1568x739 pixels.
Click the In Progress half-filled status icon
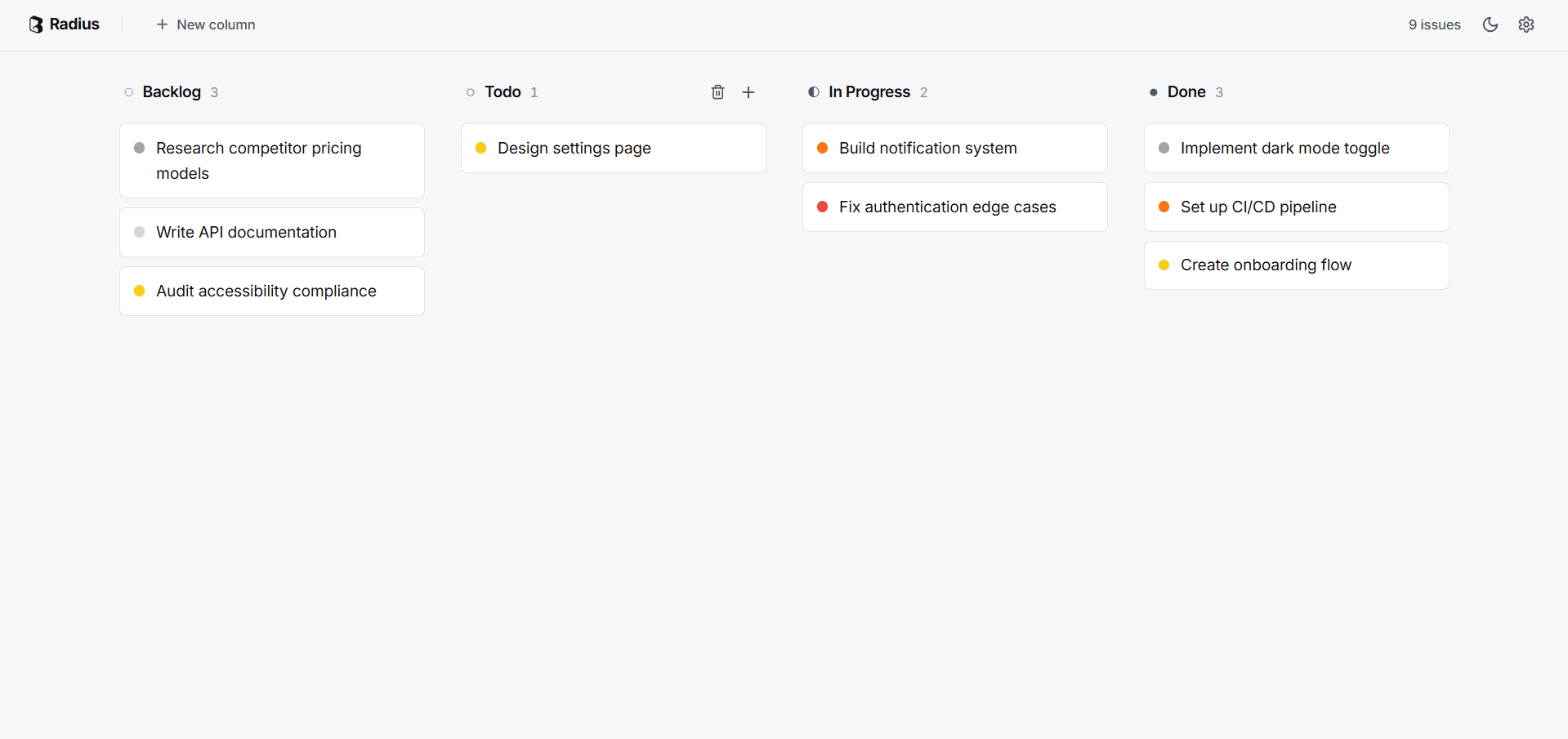click(813, 92)
